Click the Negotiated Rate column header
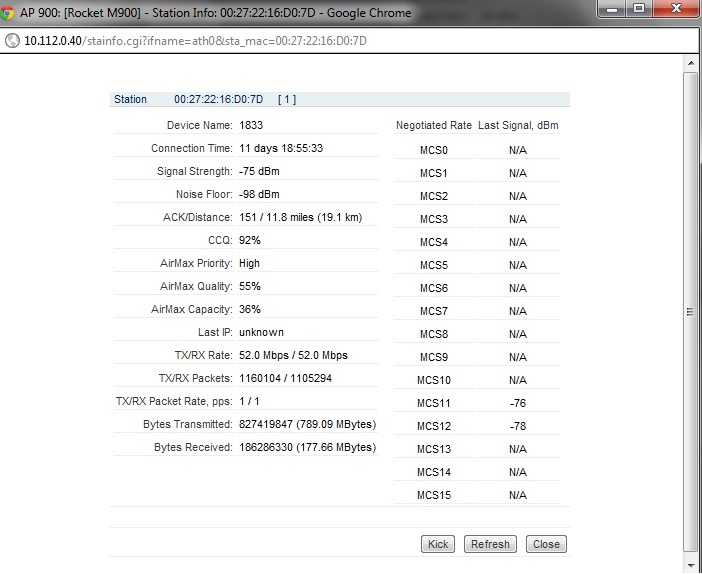This screenshot has width=702, height=574. pyautogui.click(x=433, y=125)
